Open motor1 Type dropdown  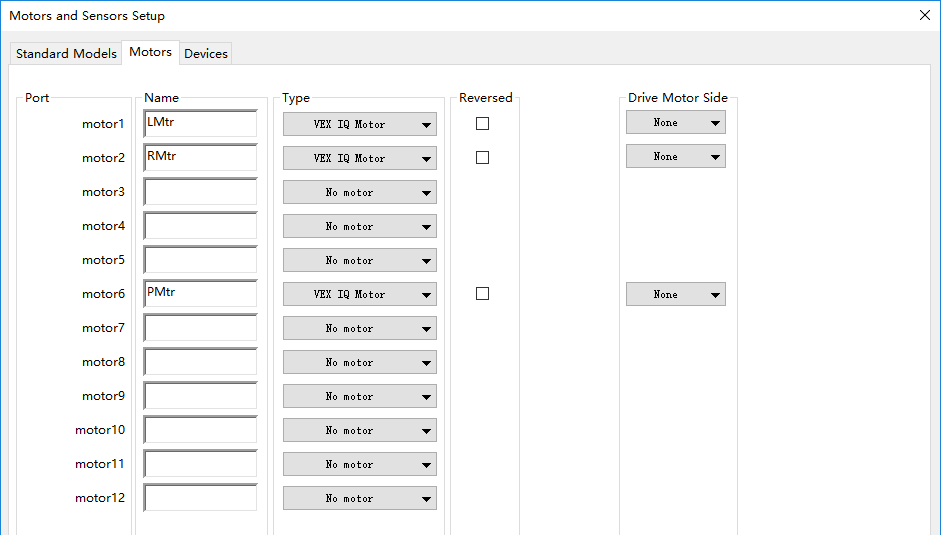pyautogui.click(x=360, y=124)
